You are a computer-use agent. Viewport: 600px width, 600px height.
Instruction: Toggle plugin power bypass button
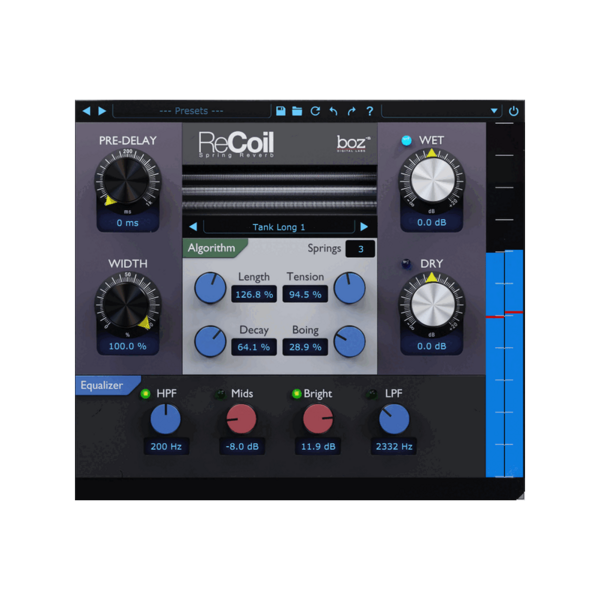514,111
